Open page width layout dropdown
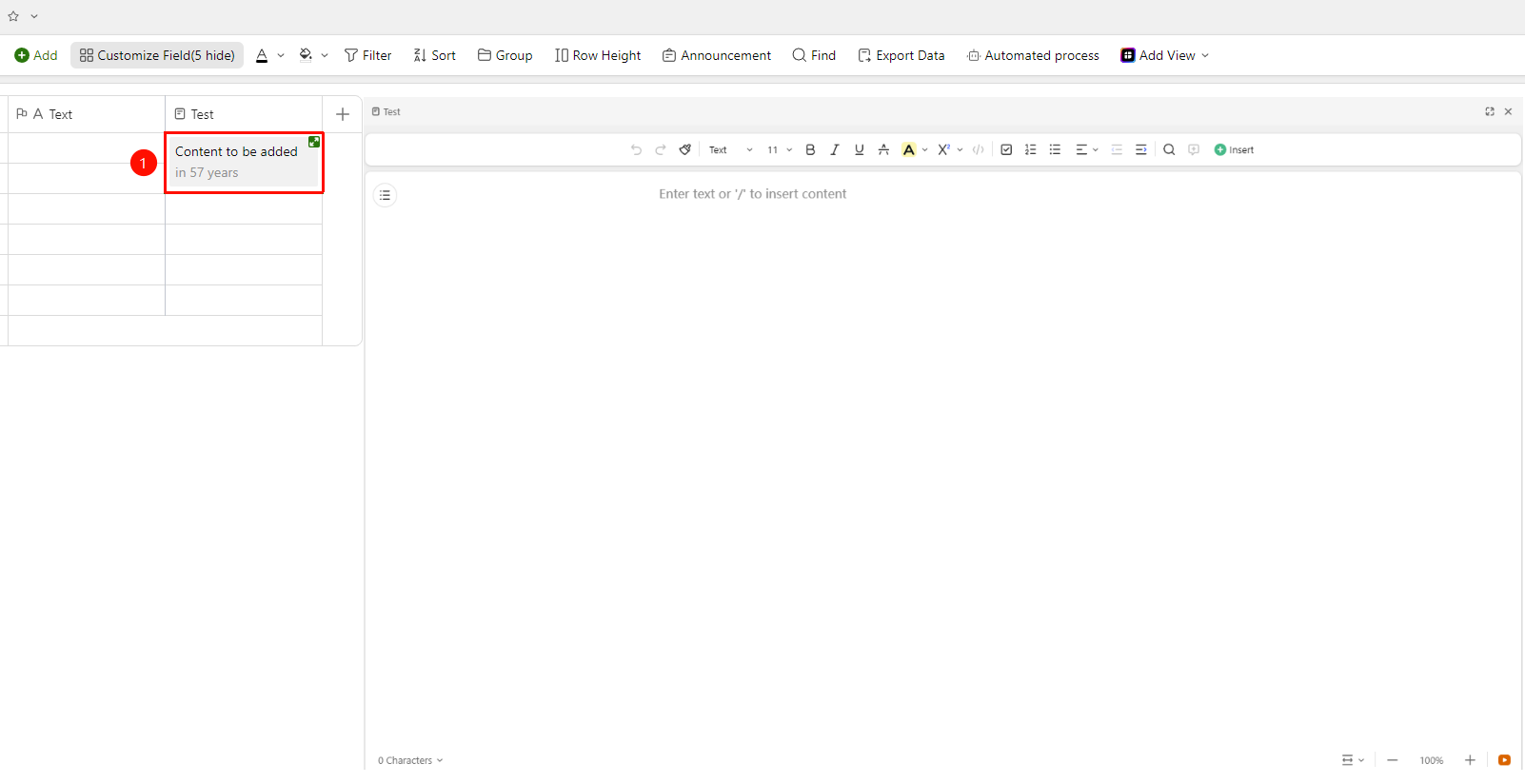1525x784 pixels. pos(1353,760)
